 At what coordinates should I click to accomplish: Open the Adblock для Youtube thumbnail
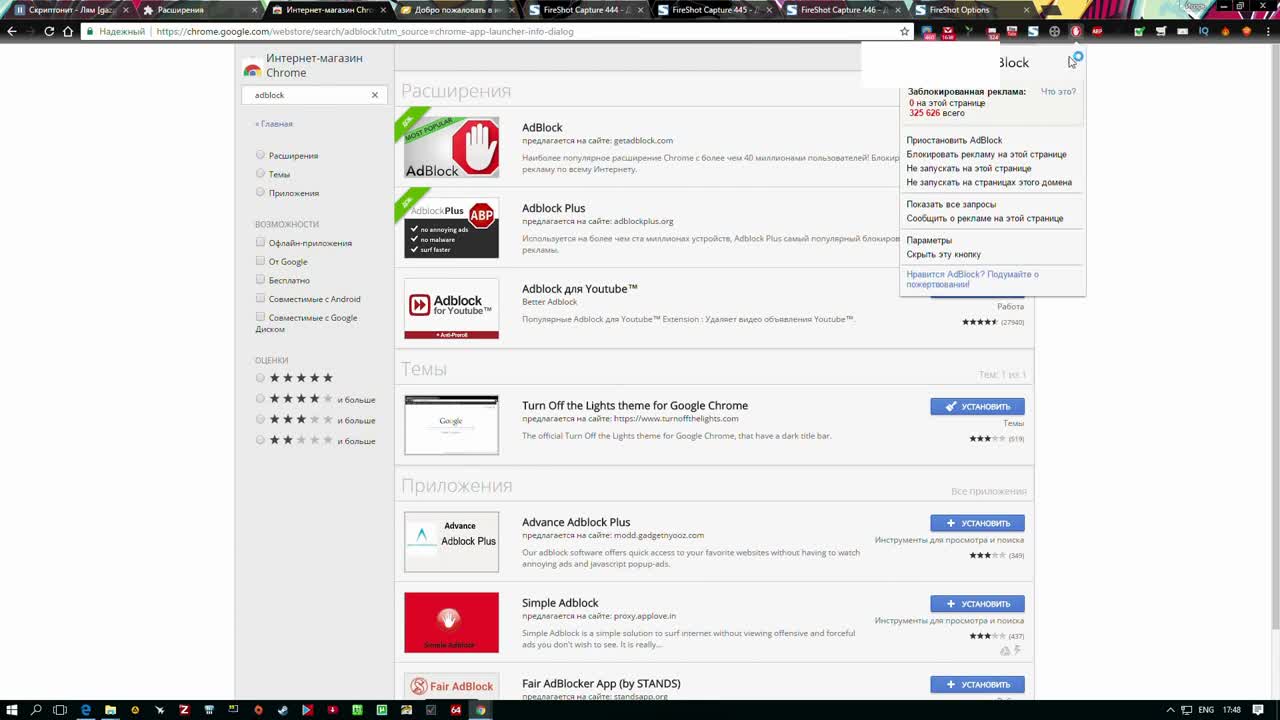click(451, 308)
